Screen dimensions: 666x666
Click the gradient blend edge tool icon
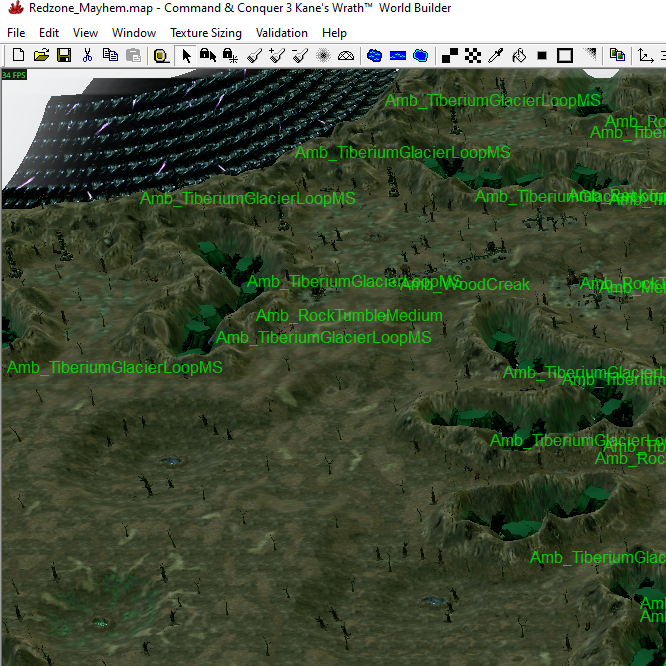click(590, 54)
